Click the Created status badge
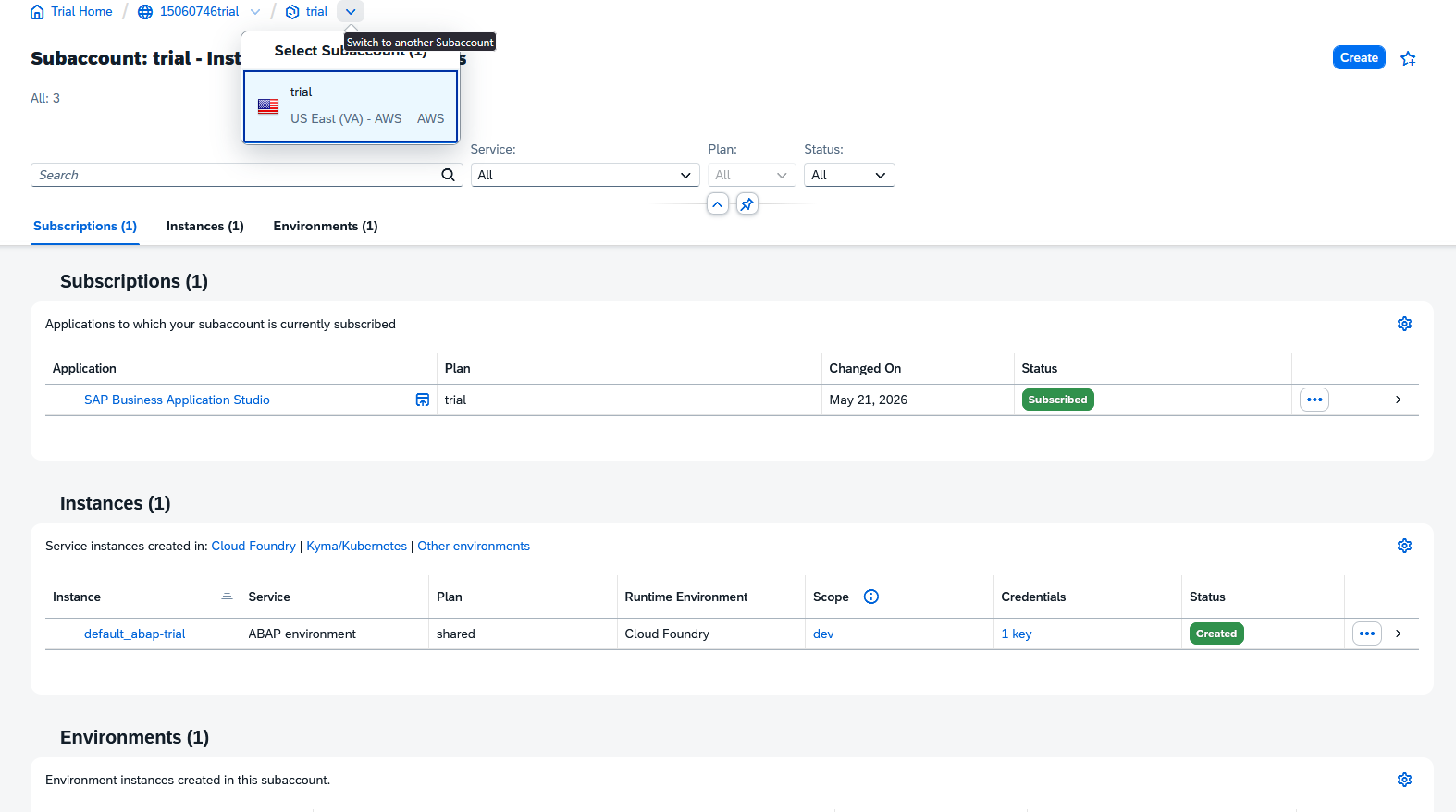 (1216, 634)
